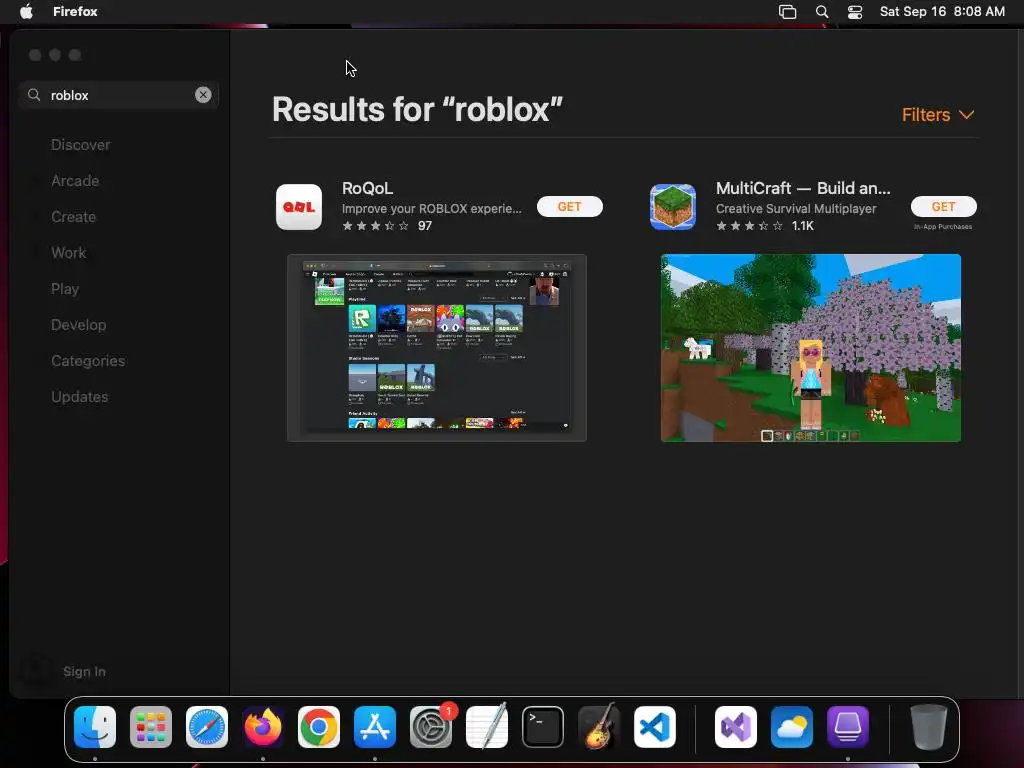Open App Store icon in Dock

[x=375, y=727]
